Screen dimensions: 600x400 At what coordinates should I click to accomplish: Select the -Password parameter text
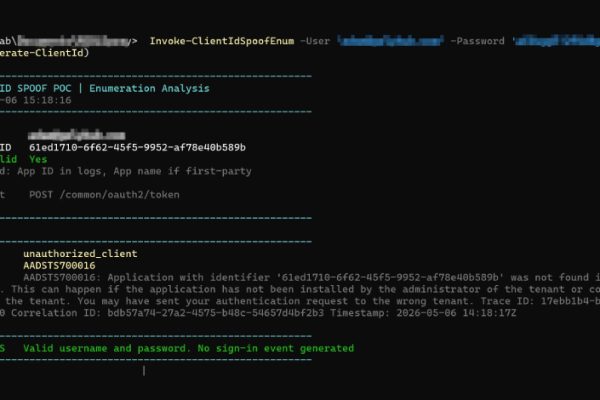coord(477,41)
